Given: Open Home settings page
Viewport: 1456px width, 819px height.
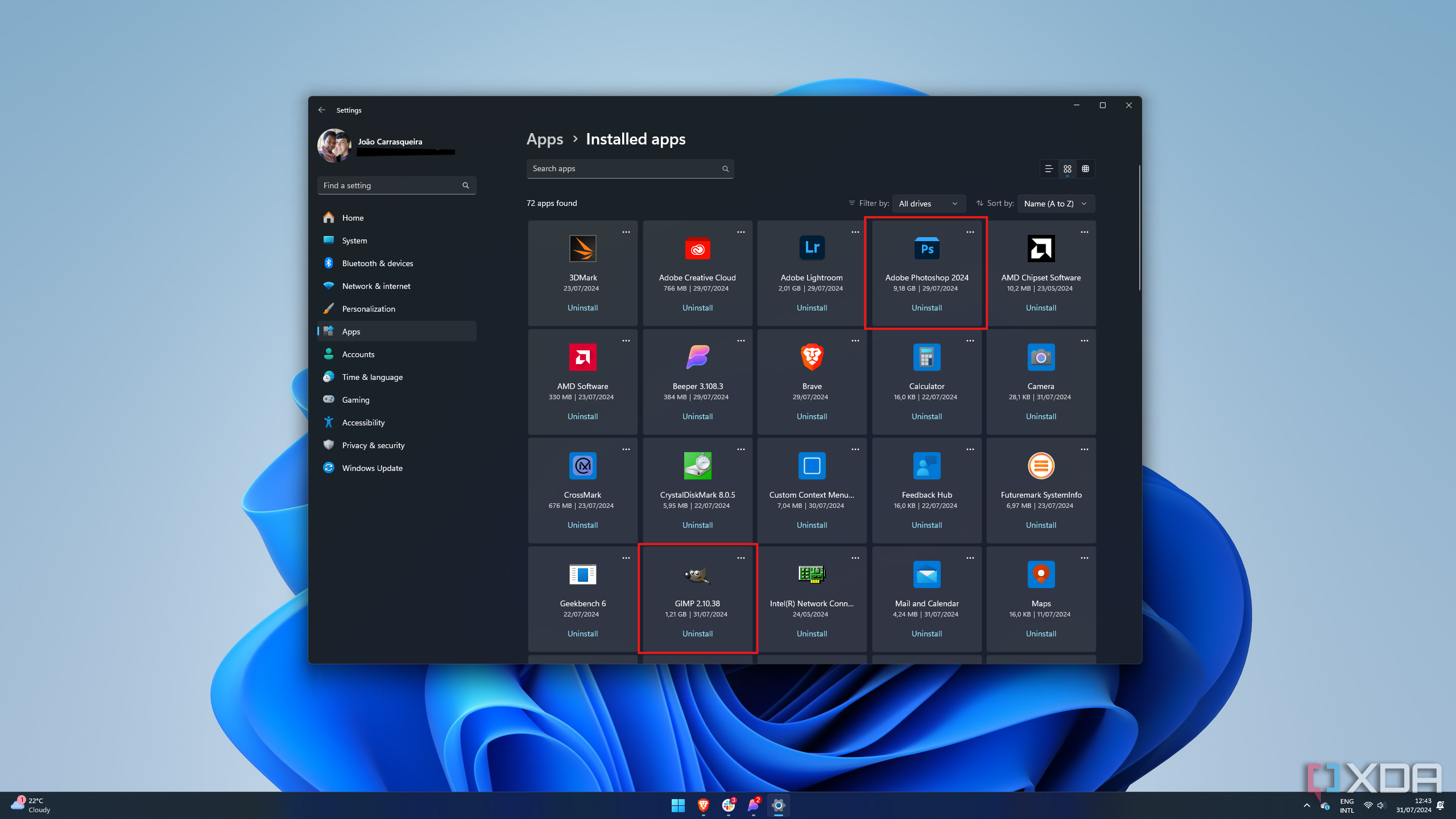Looking at the screenshot, I should [396, 218].
